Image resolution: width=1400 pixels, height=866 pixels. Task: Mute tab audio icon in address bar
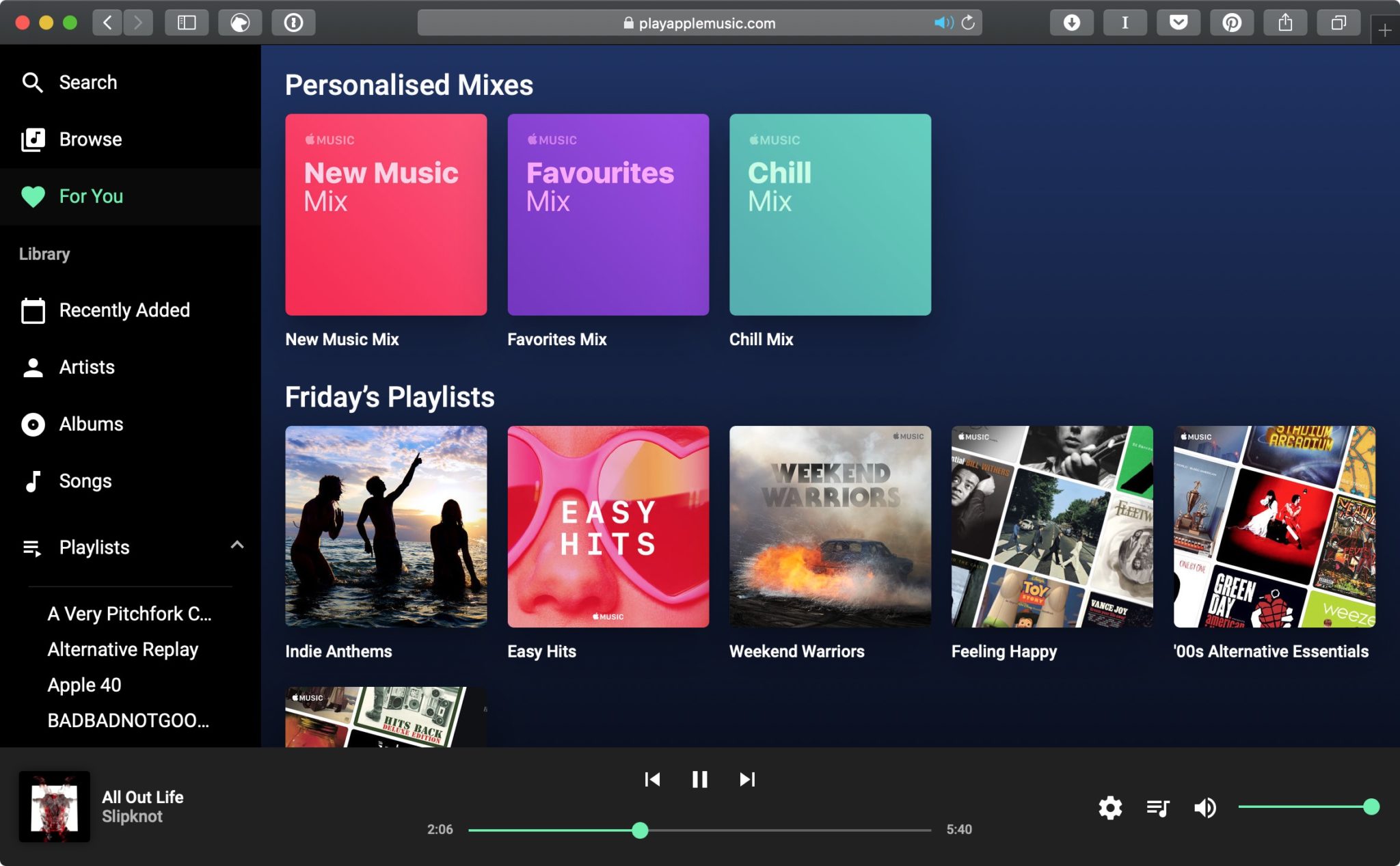pyautogui.click(x=944, y=23)
